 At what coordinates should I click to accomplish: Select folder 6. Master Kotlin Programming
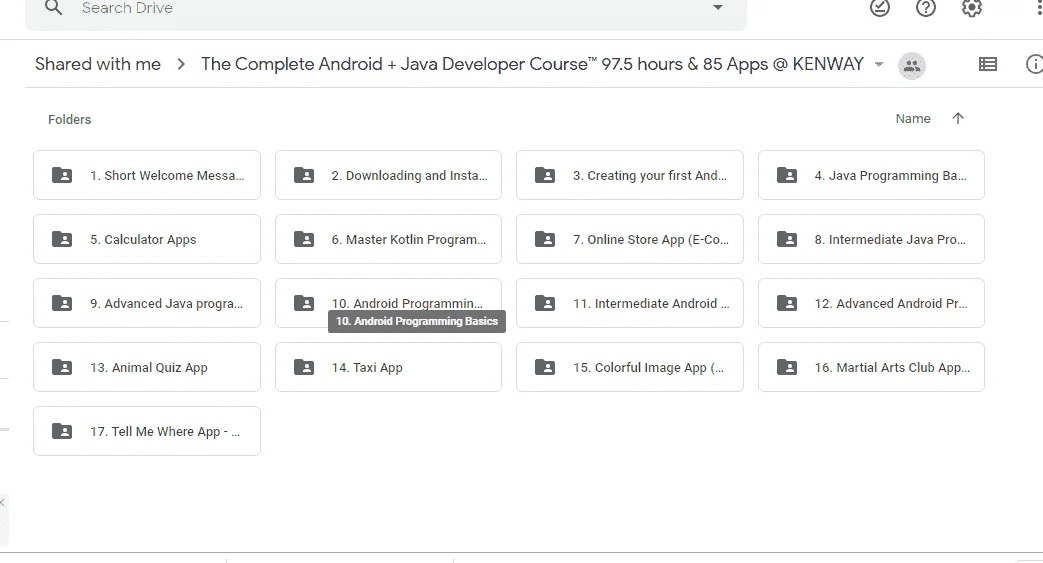tap(388, 239)
